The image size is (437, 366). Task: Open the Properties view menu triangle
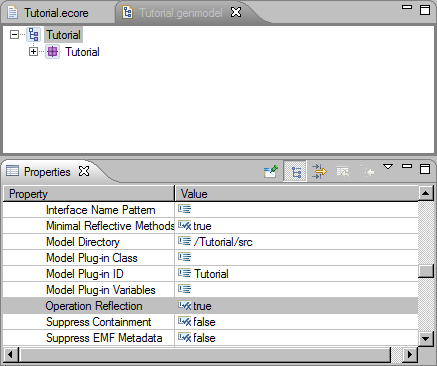click(x=388, y=166)
